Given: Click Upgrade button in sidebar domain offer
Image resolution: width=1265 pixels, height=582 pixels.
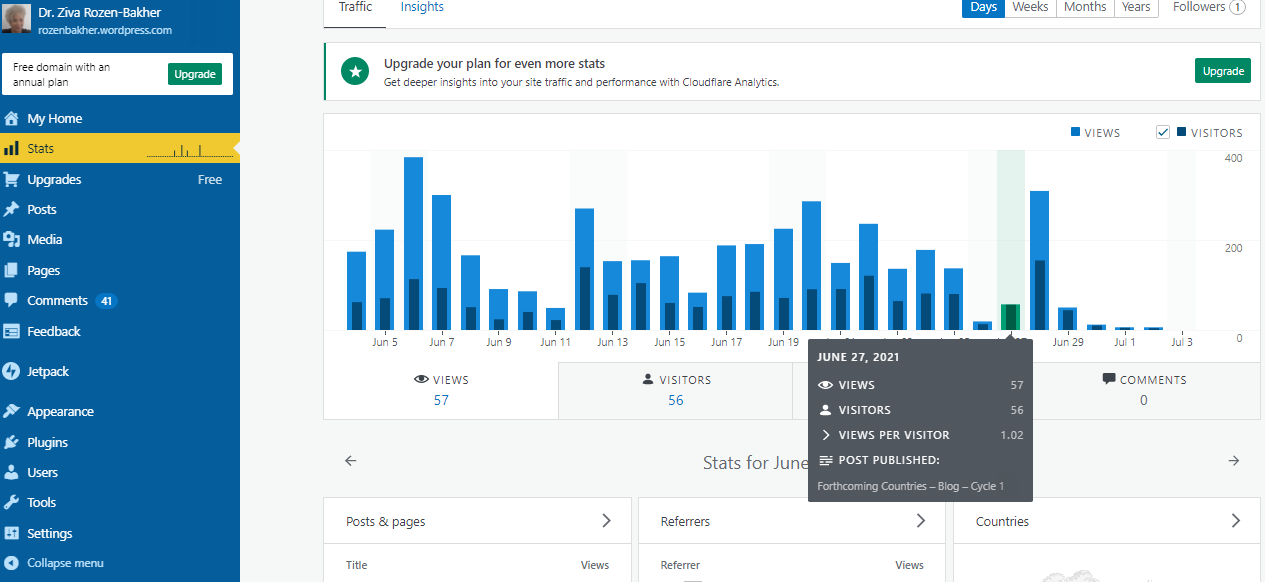Looking at the screenshot, I should 195,74.
